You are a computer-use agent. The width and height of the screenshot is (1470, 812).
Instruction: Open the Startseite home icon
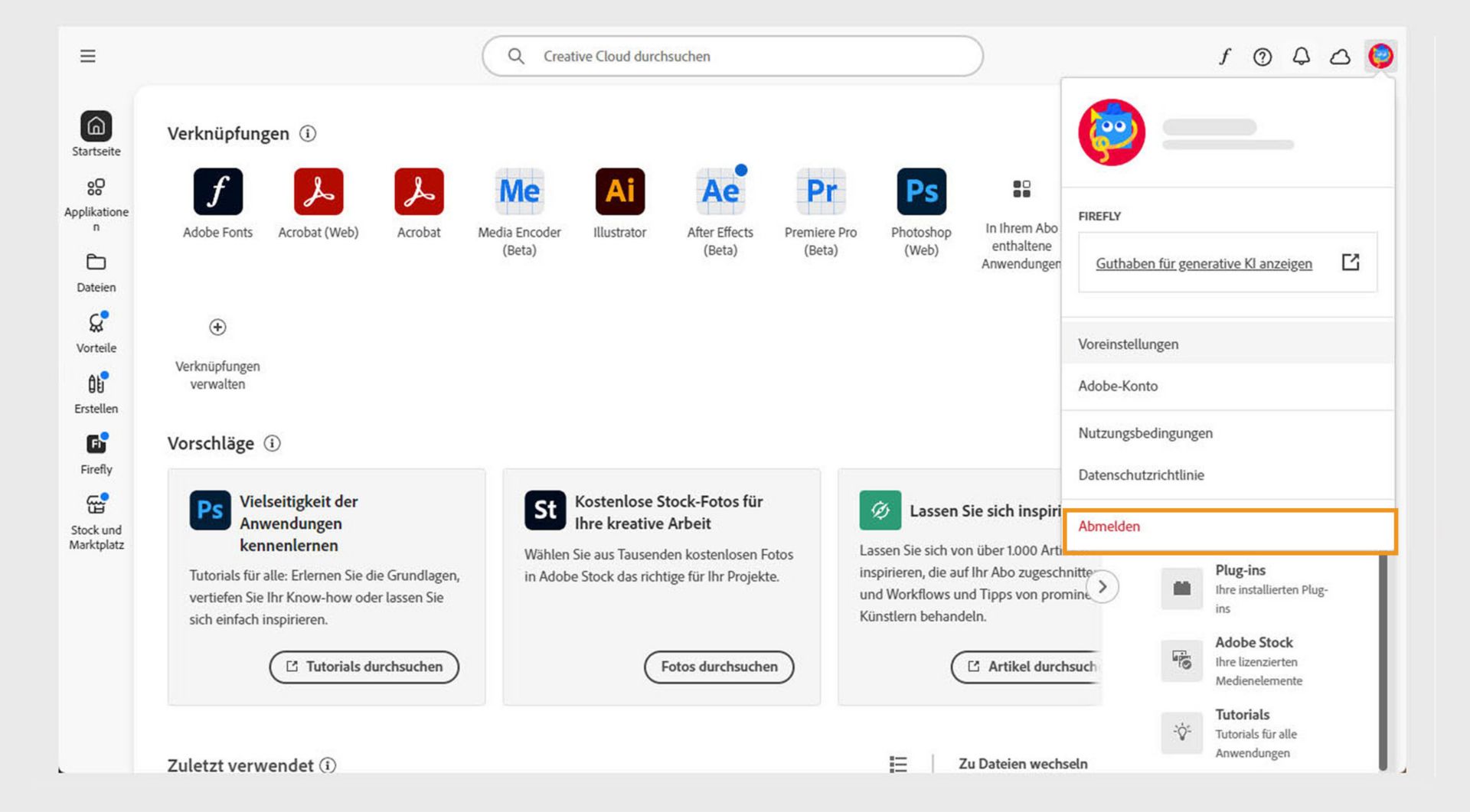tap(96, 126)
